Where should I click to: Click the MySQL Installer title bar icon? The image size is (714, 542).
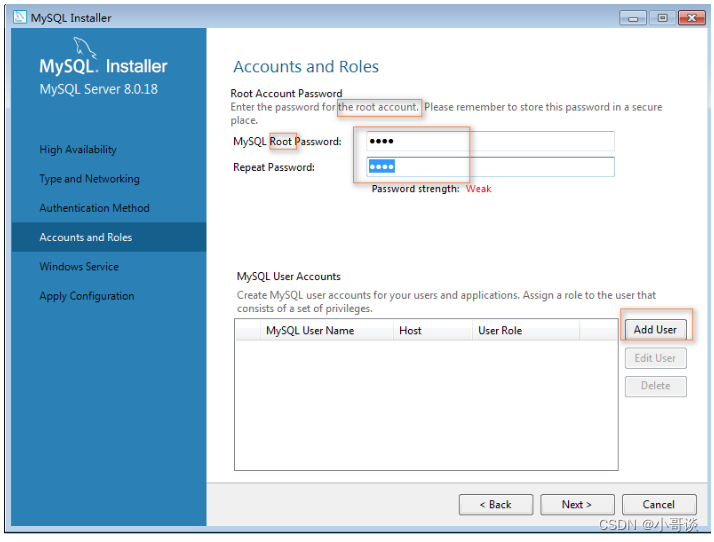click(x=20, y=17)
